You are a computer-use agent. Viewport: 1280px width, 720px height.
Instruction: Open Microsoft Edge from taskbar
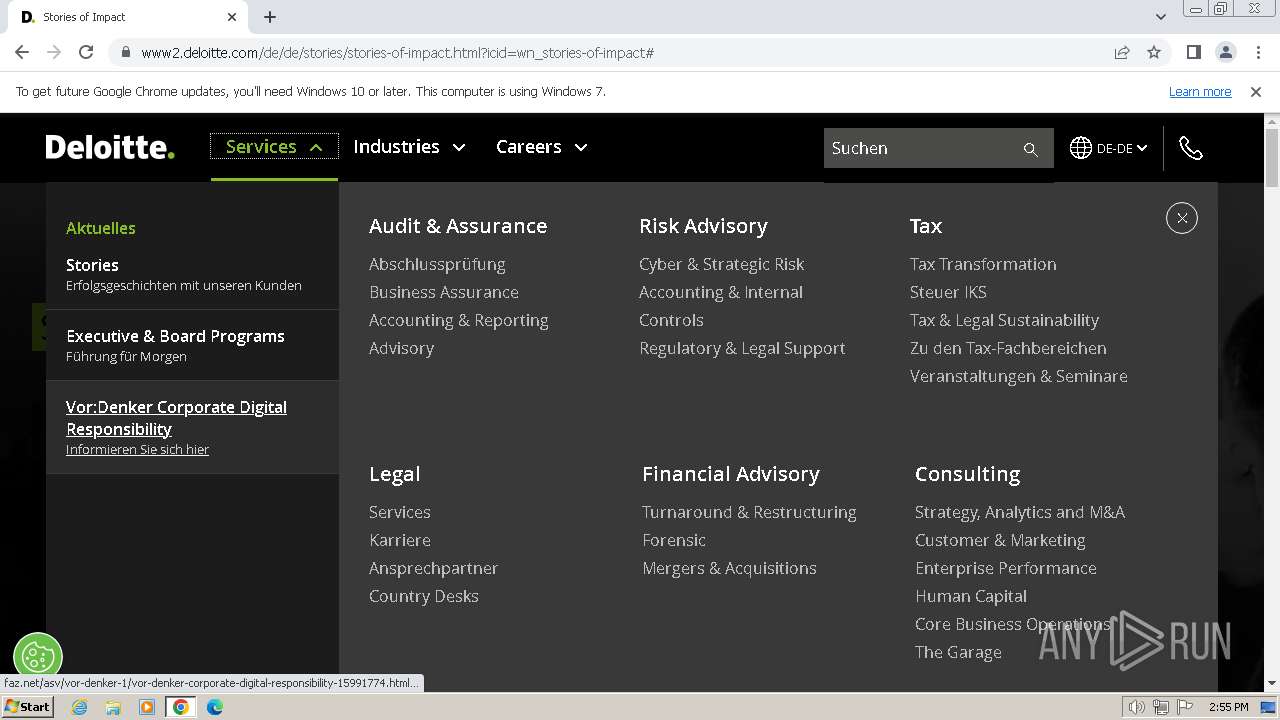pos(215,707)
